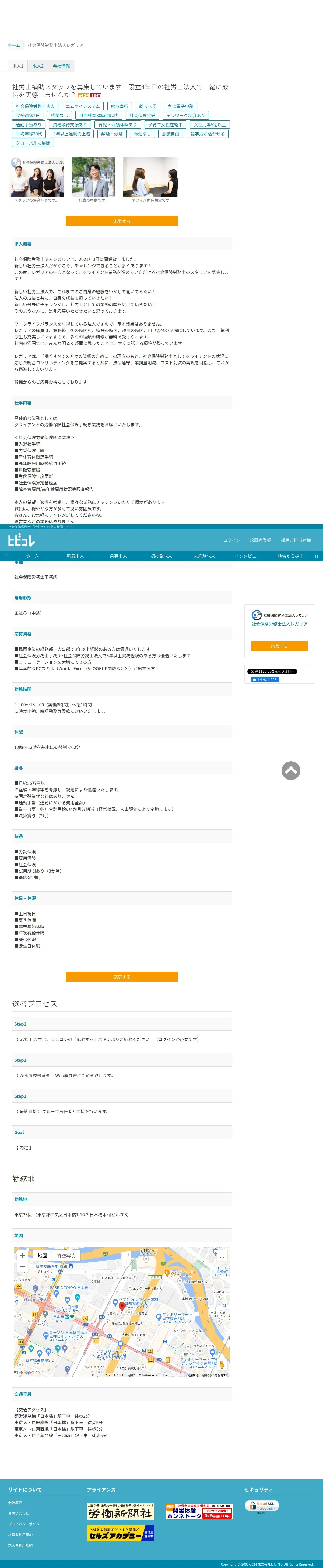The width and height of the screenshot is (323, 1568).
Task: Open the office lounge photo thumbnail
Action: (151, 177)
